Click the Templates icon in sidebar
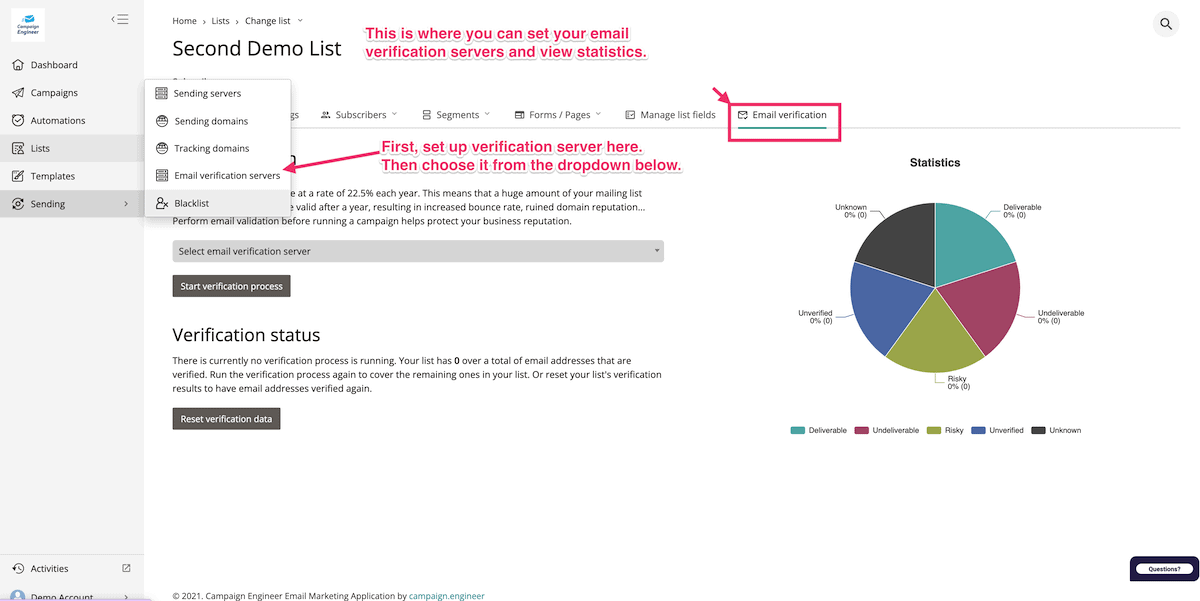 [x=18, y=176]
